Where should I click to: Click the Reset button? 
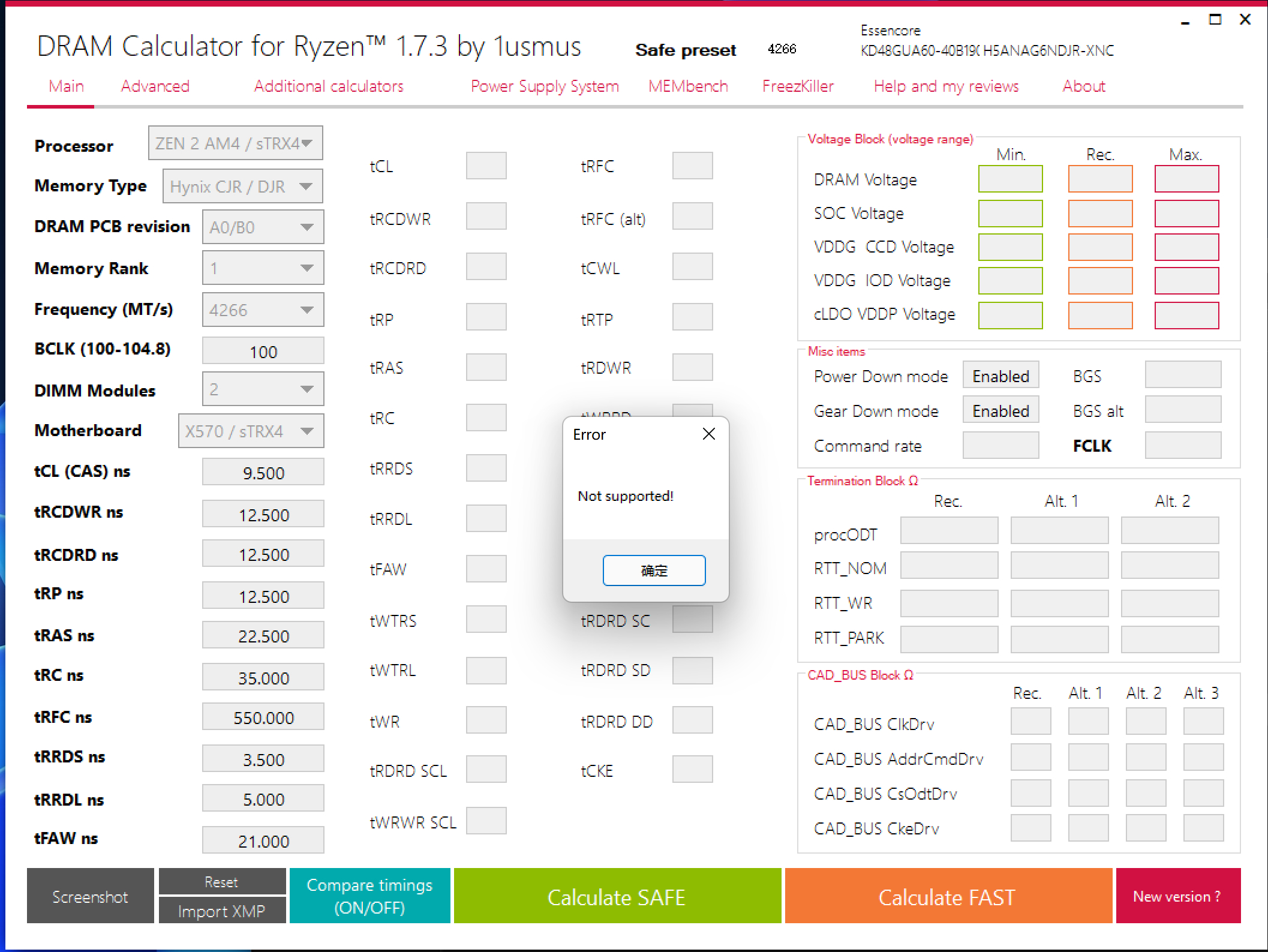(222, 881)
